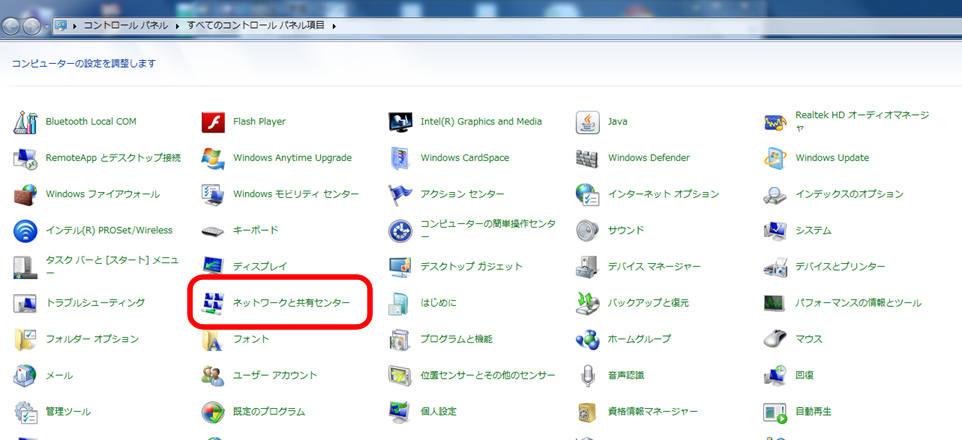The height and width of the screenshot is (440, 962).
Task: Open the サウンド speaker icon
Action: (587, 231)
